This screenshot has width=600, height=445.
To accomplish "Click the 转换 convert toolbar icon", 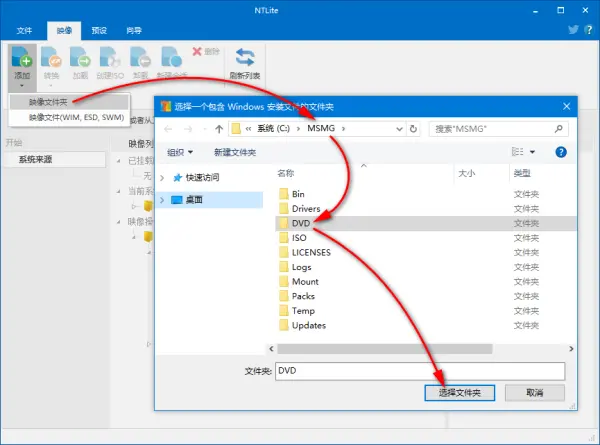I will click(x=51, y=58).
